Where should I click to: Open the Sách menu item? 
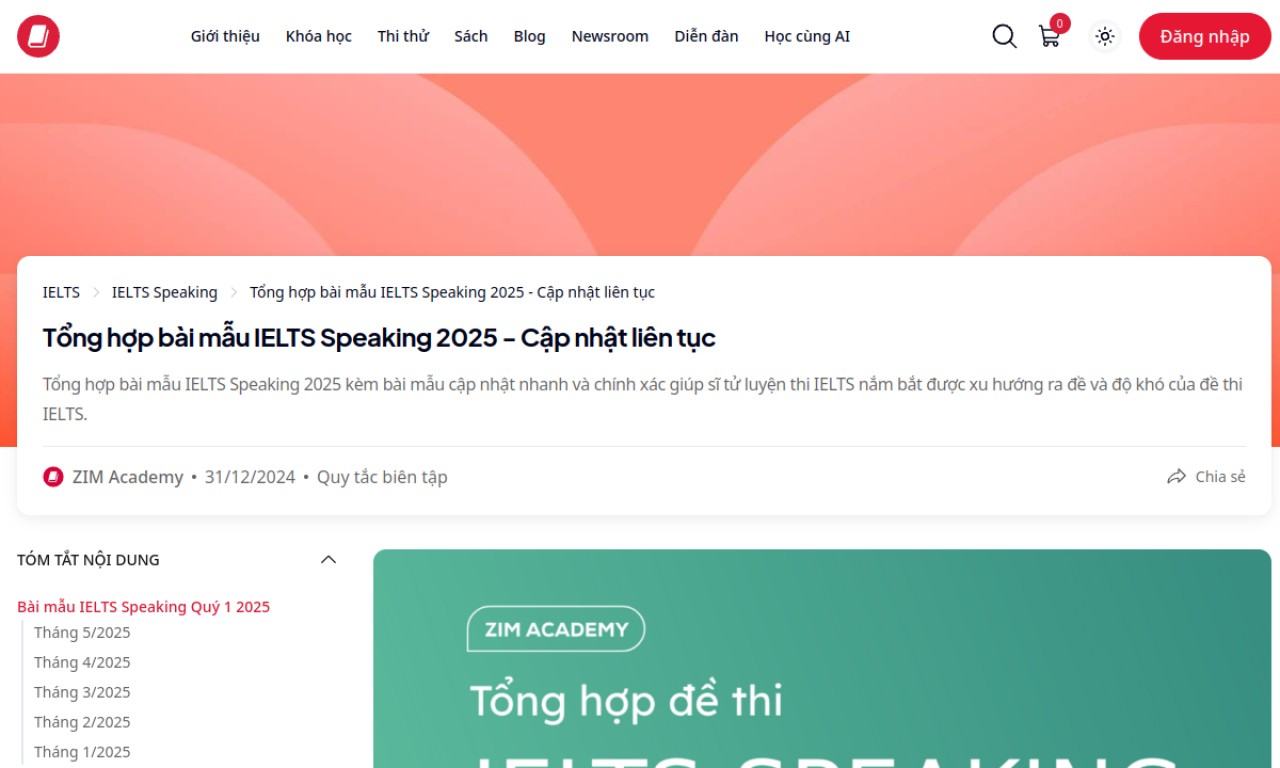point(471,36)
